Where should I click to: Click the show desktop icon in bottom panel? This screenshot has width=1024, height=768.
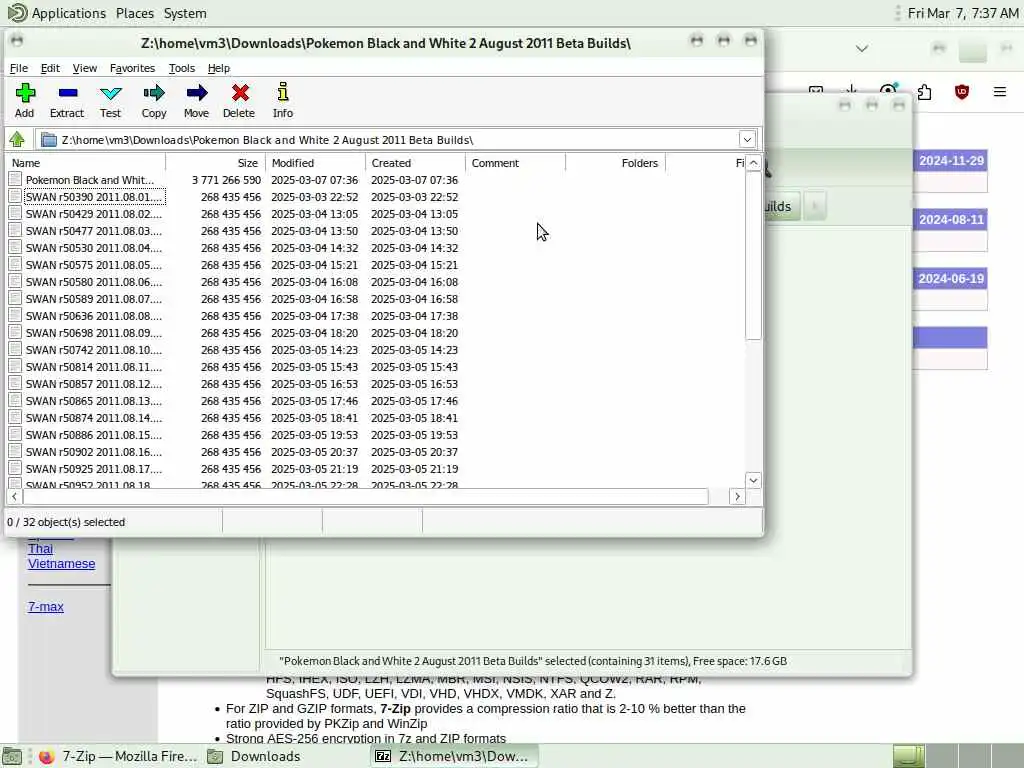pyautogui.click(x=12, y=756)
